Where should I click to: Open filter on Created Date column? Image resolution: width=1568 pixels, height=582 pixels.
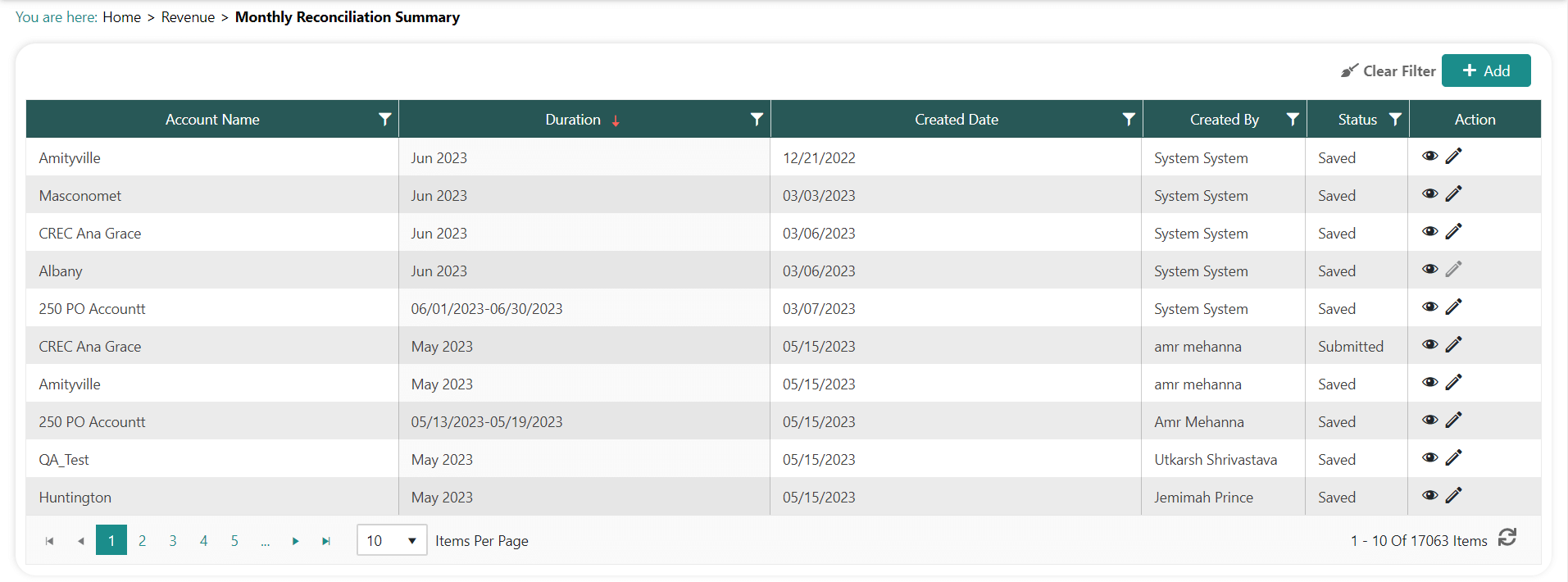click(1129, 120)
